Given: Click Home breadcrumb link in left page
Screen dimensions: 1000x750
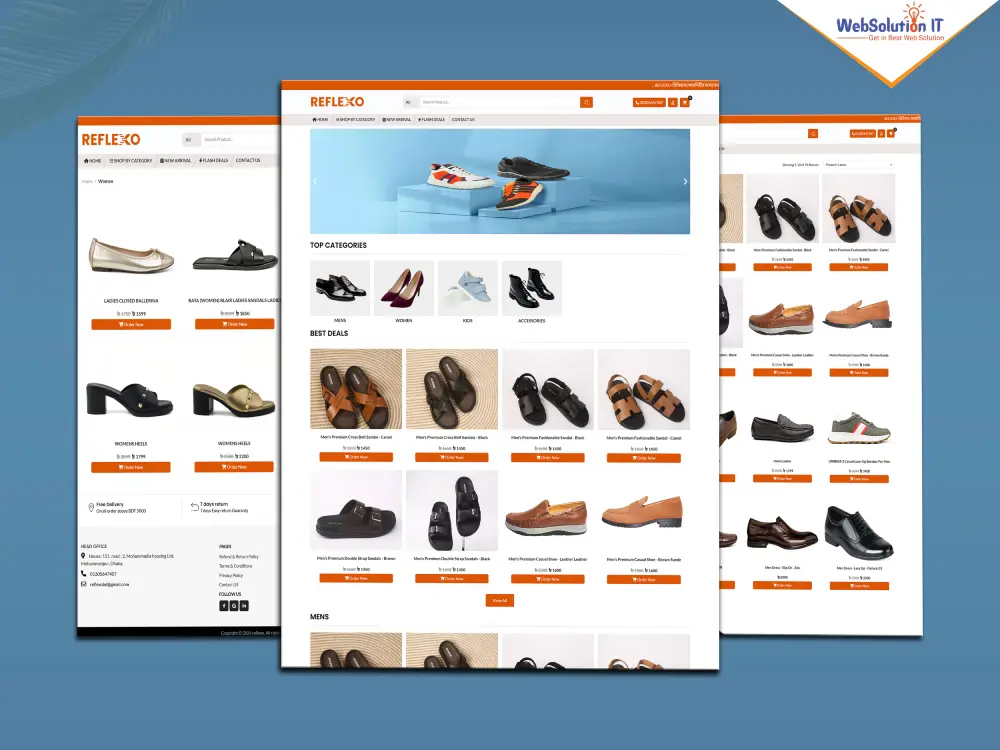Looking at the screenshot, I should tap(87, 181).
